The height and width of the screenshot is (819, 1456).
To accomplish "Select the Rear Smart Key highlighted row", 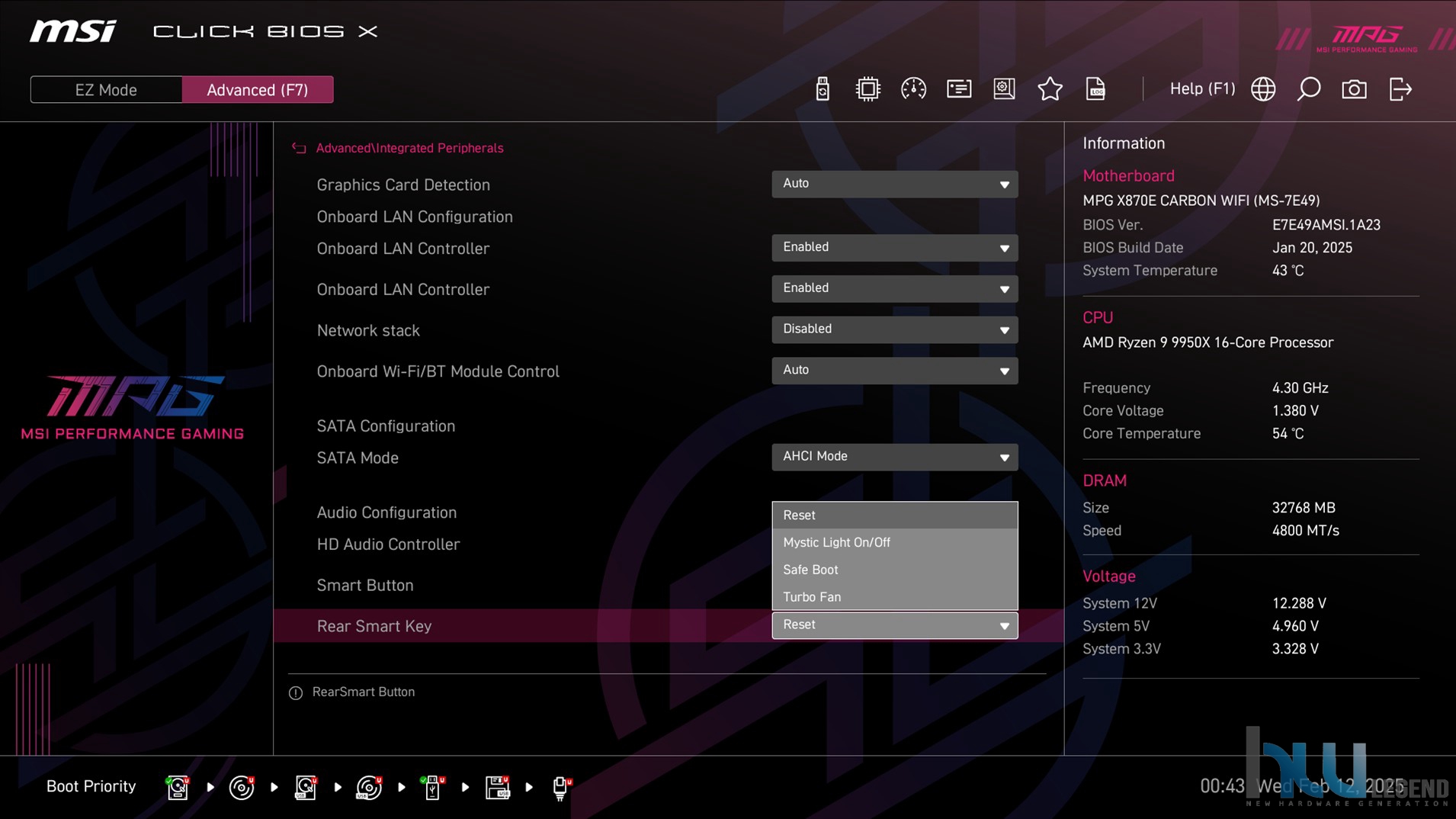I will tap(668, 625).
